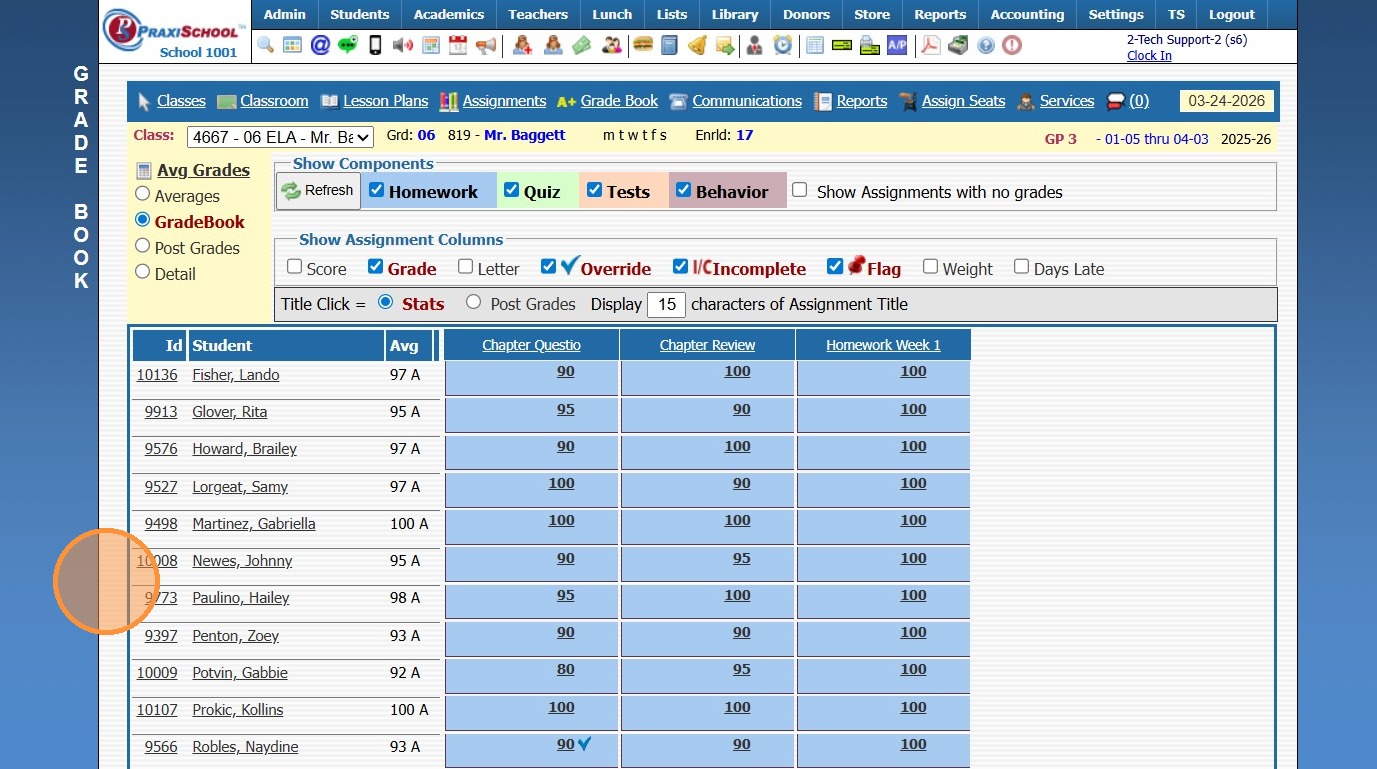This screenshot has height=769, width=1377.
Task: Open the Assign Seats link
Action: click(x=963, y=101)
